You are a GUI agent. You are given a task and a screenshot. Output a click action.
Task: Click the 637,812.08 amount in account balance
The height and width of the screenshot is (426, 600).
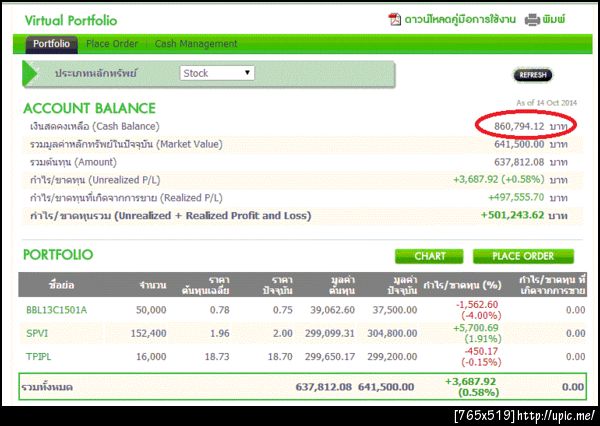click(519, 162)
